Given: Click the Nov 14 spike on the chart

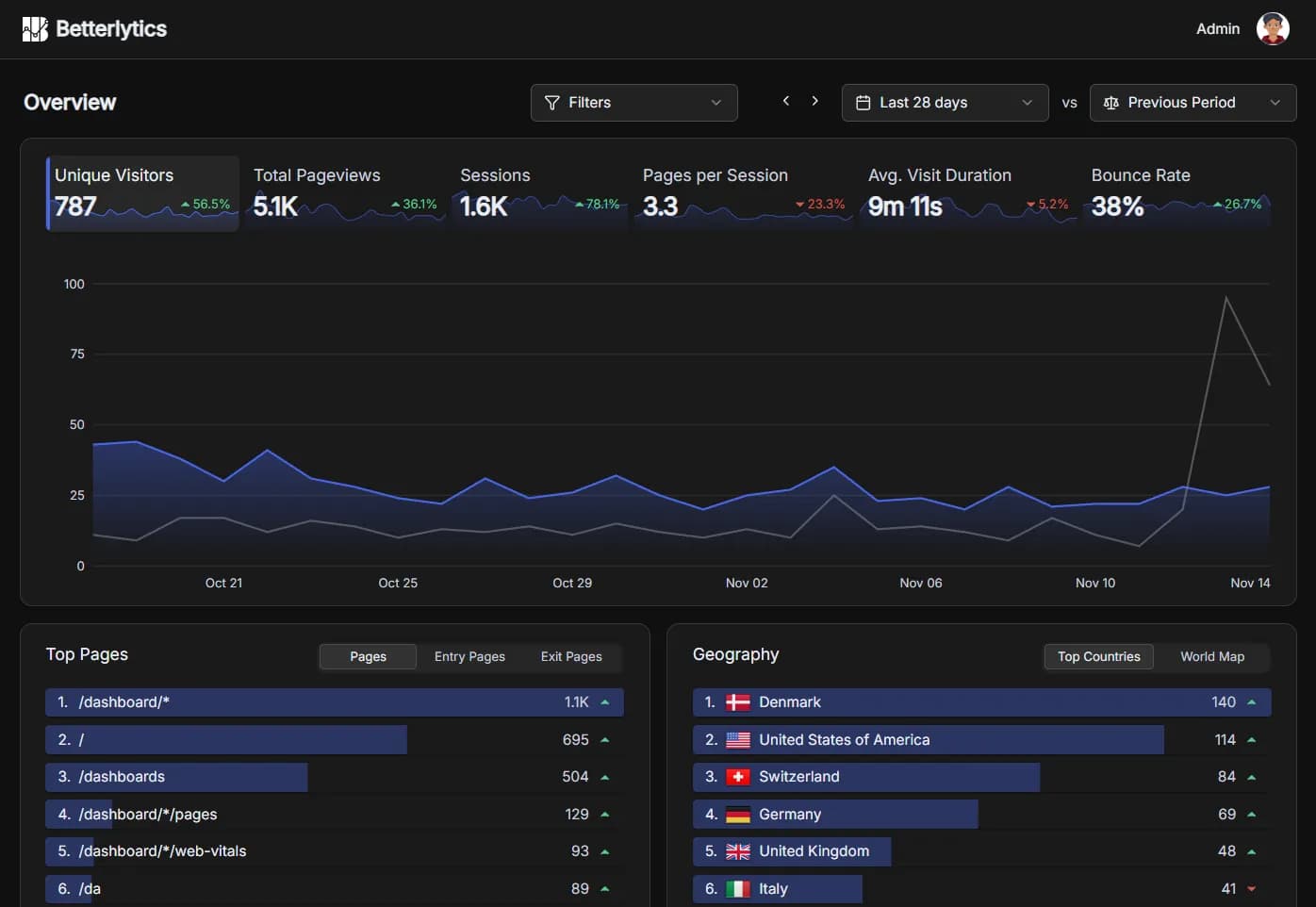Looking at the screenshot, I should tap(1227, 300).
